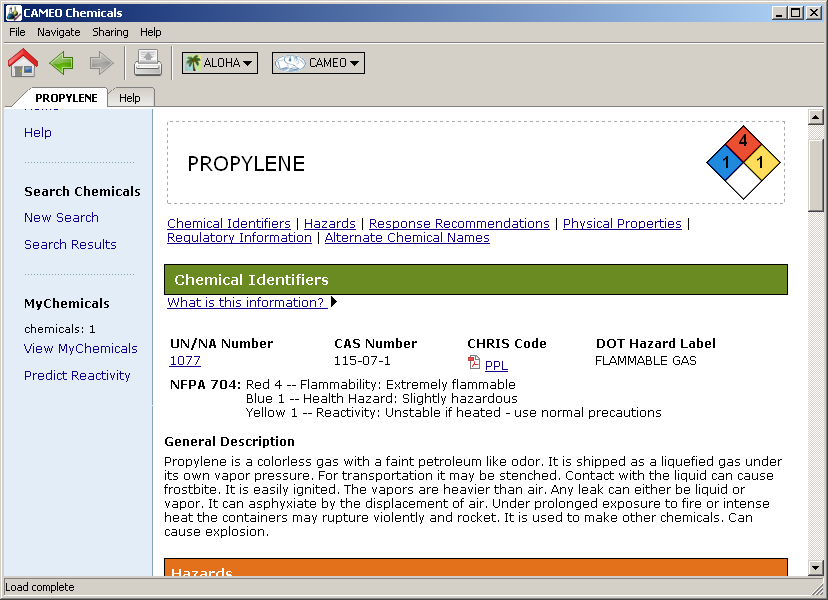Open the Sharing menu
Image resolution: width=828 pixels, height=600 pixels.
pos(110,32)
